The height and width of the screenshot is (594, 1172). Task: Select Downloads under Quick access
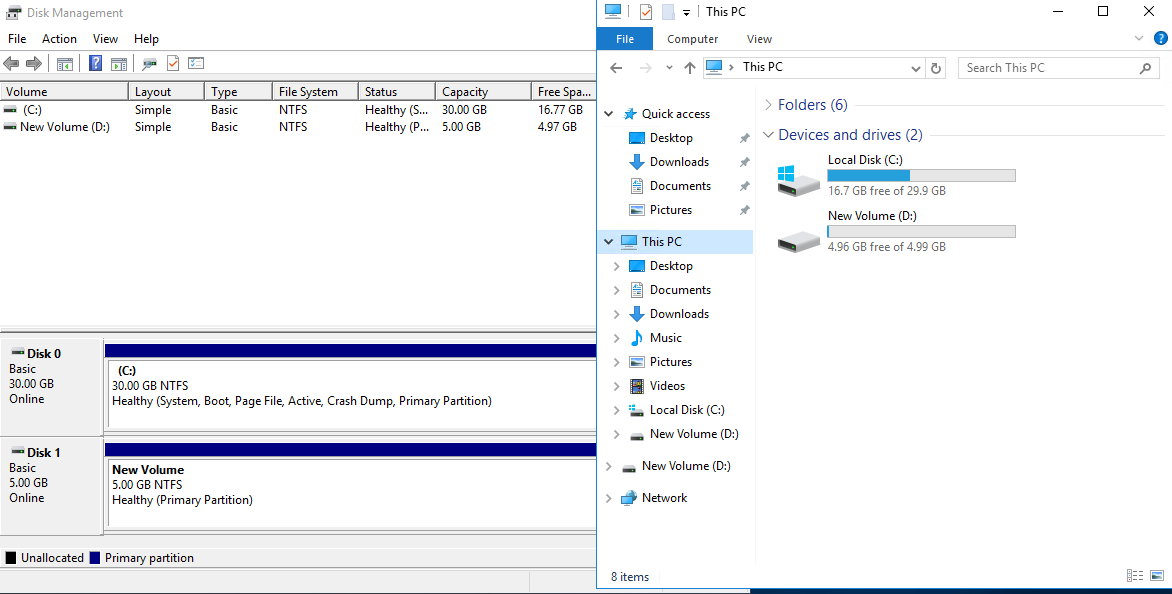pyautogui.click(x=679, y=162)
